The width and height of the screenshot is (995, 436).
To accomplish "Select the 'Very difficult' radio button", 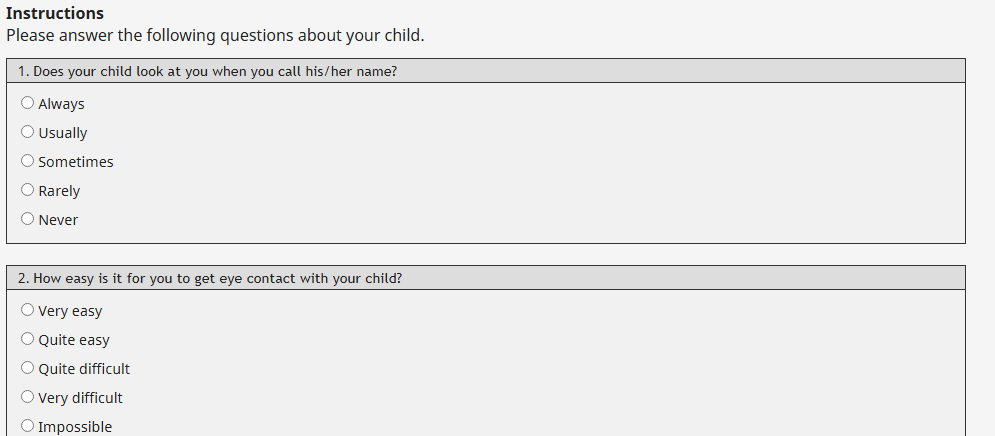I will (27, 397).
